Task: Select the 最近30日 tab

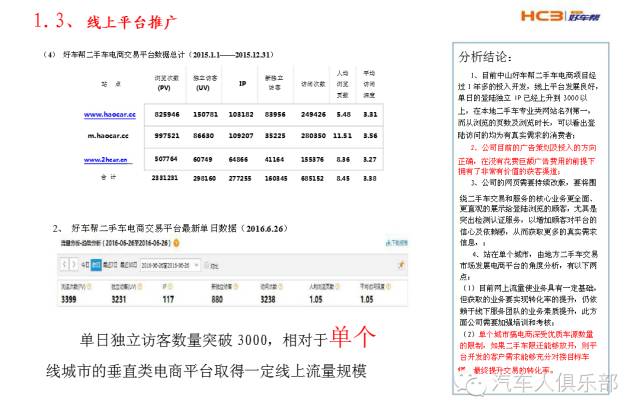Action: 128,265
